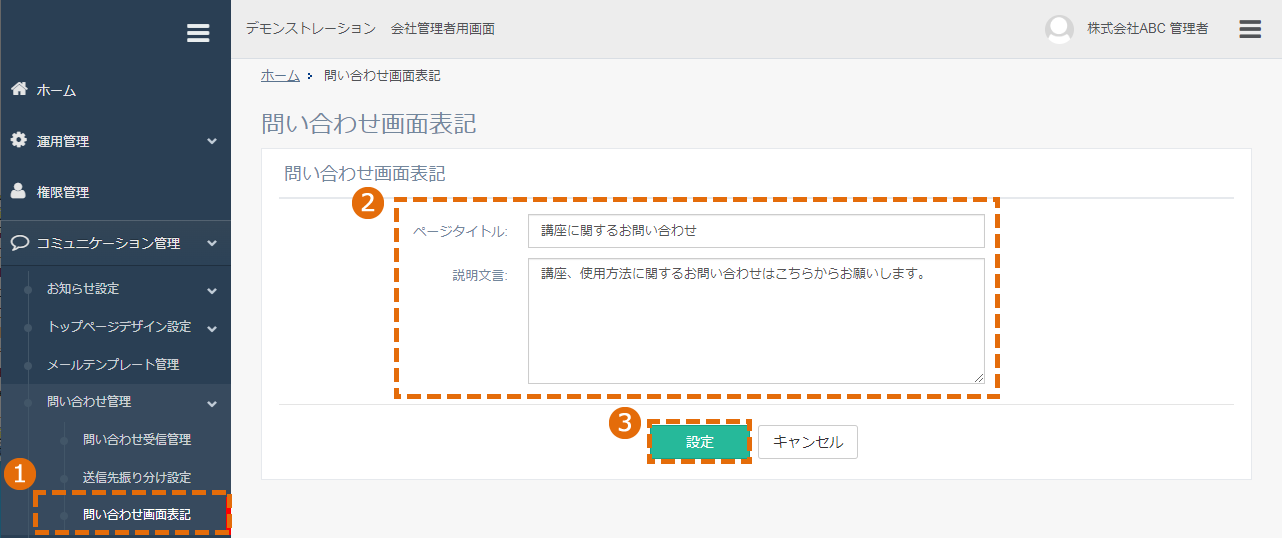Expand the お知らせ設定 chevron
Image resolution: width=1282 pixels, height=538 pixels.
point(212,290)
